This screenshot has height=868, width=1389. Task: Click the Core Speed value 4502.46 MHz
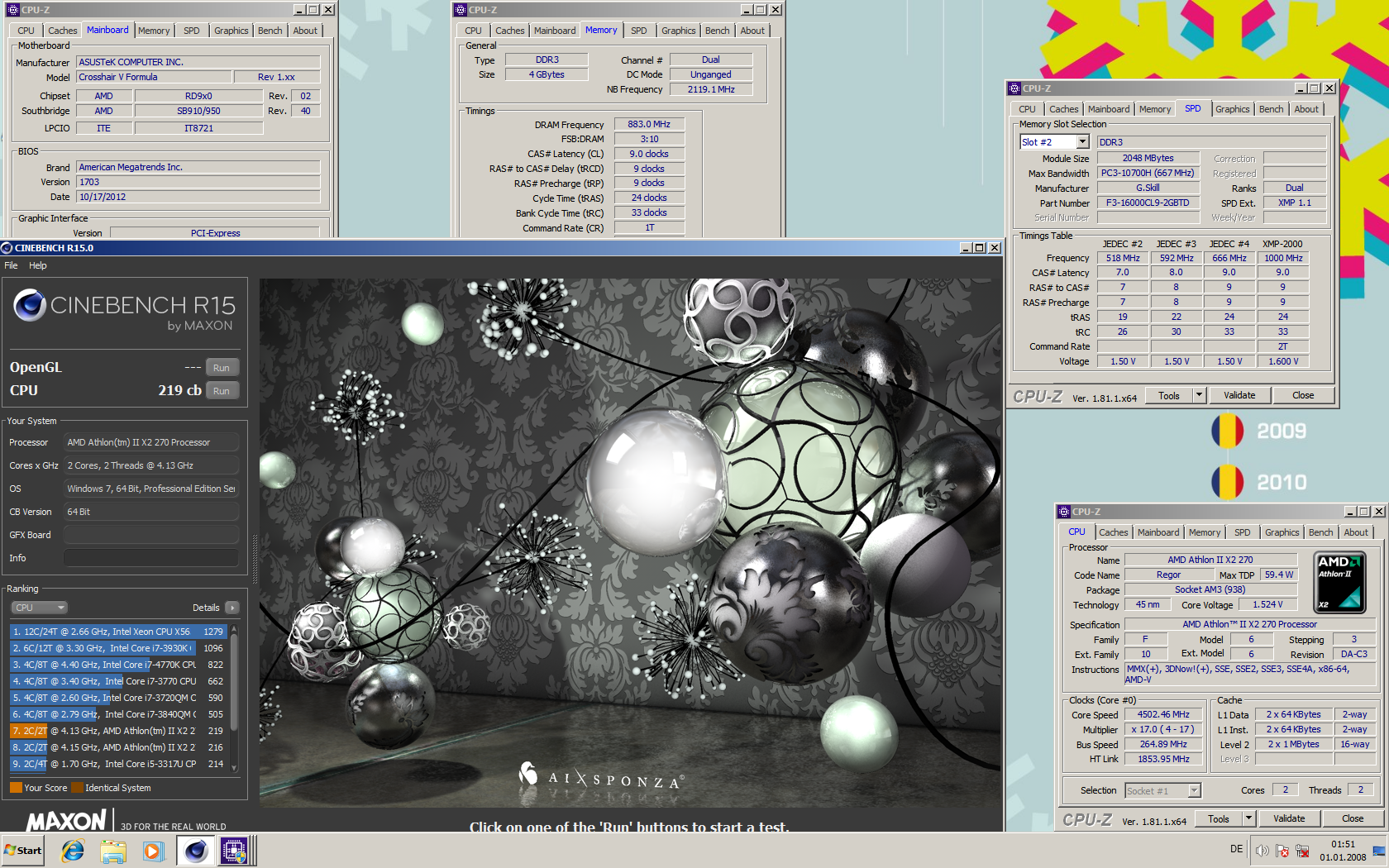[1163, 715]
